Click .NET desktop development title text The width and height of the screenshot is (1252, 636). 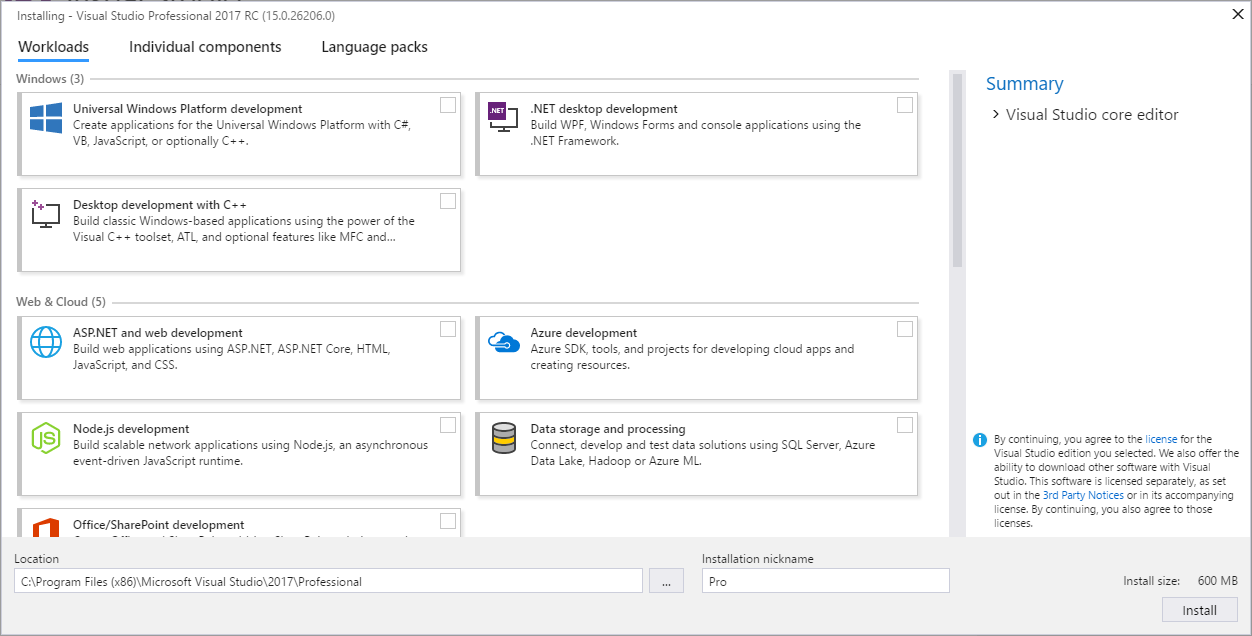pos(604,109)
